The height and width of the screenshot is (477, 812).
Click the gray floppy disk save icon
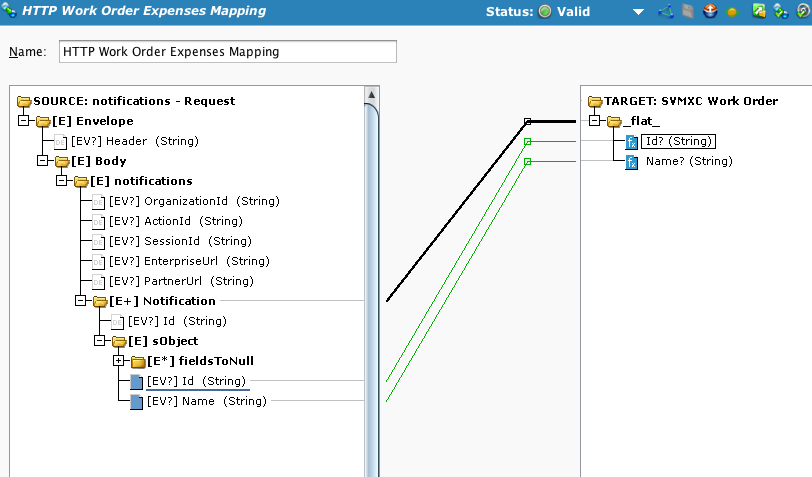[688, 12]
